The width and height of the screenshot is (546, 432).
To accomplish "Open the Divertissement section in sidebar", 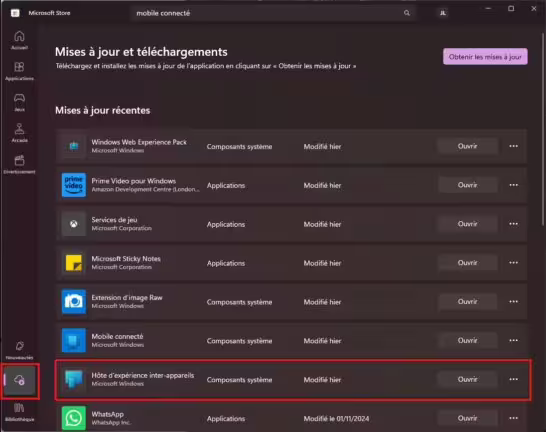I will [19, 164].
